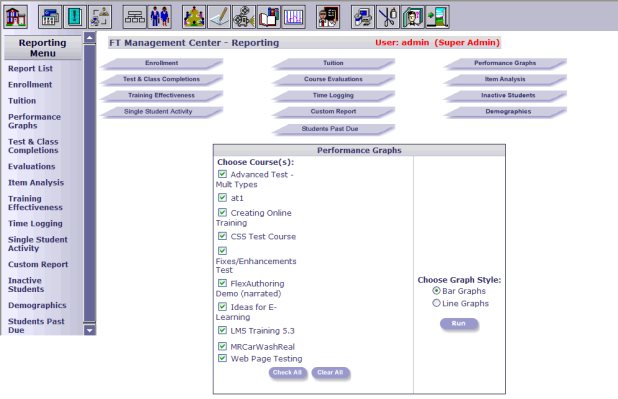
Task: Toggle the CSS Test Course checkbox
Action: pos(222,236)
